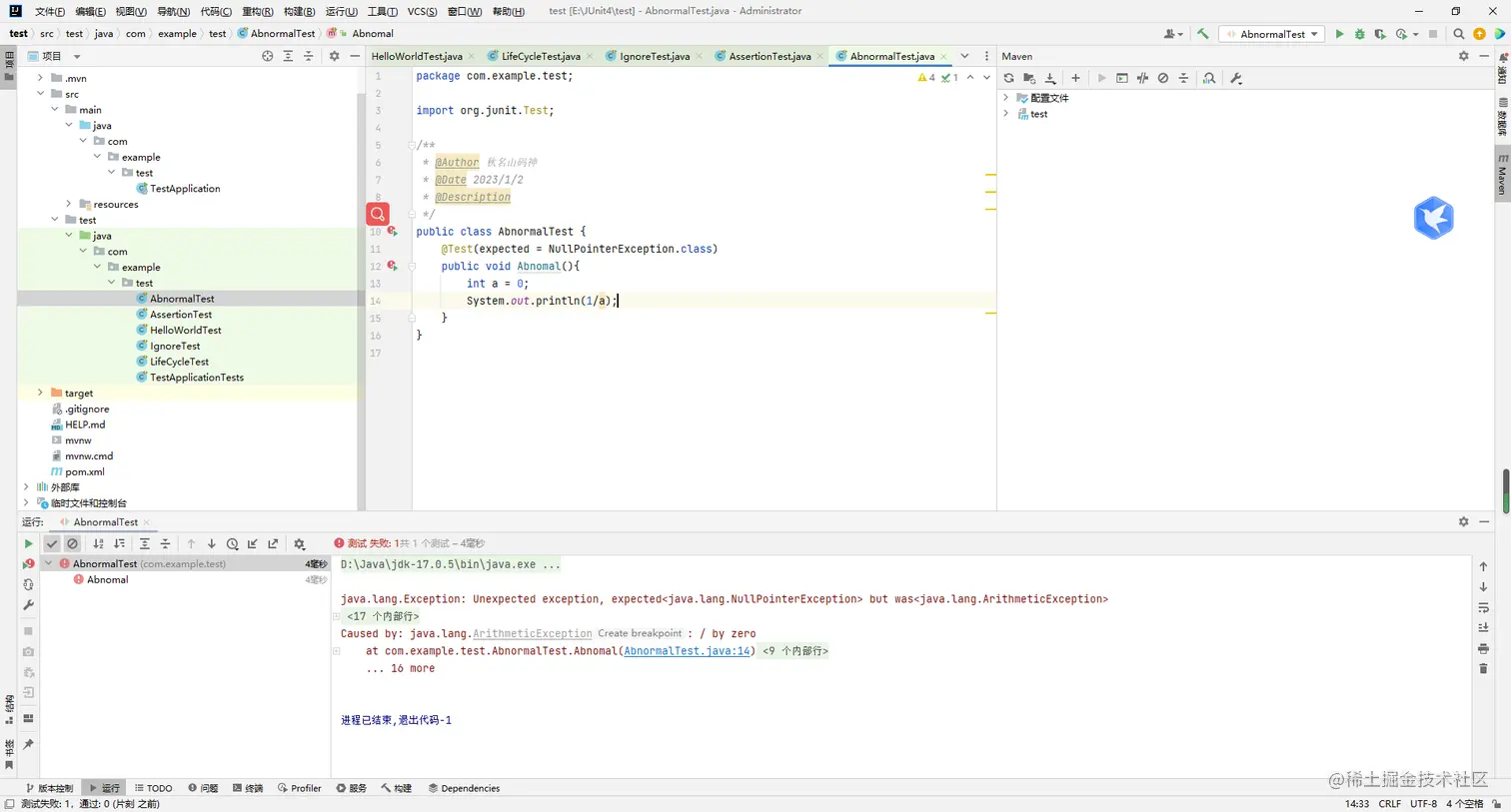Show Maven dependencies analyzer icon

point(1209,78)
